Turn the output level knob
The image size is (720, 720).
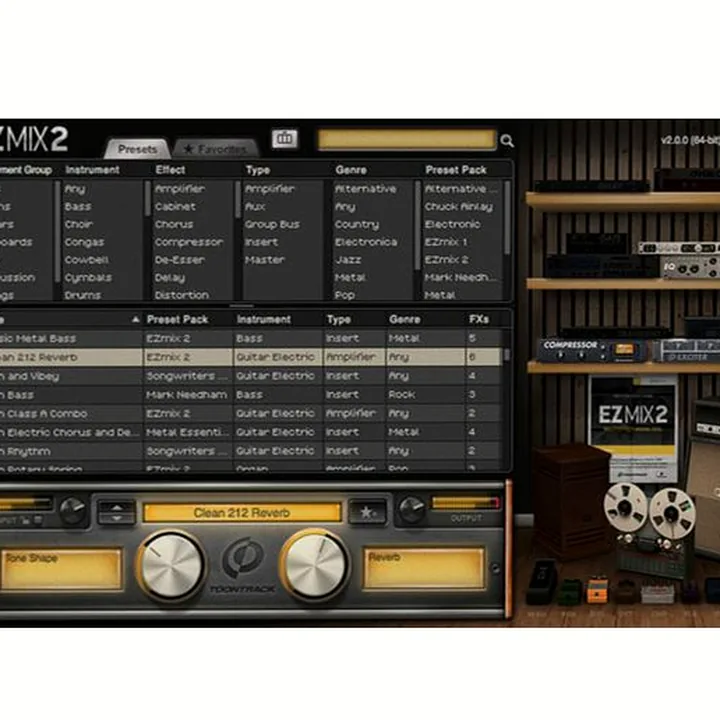(x=412, y=509)
